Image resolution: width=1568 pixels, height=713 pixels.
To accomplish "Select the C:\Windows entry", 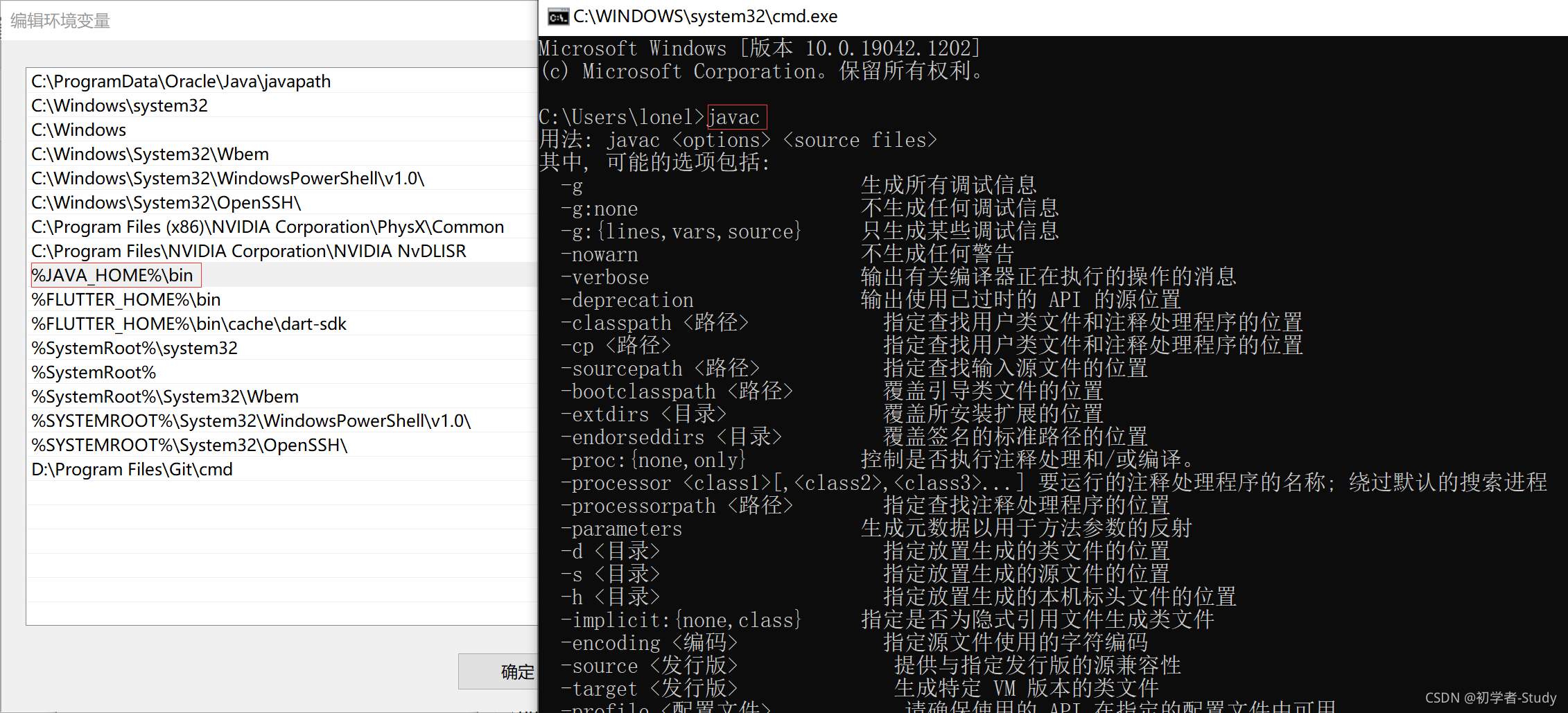I will click(78, 129).
